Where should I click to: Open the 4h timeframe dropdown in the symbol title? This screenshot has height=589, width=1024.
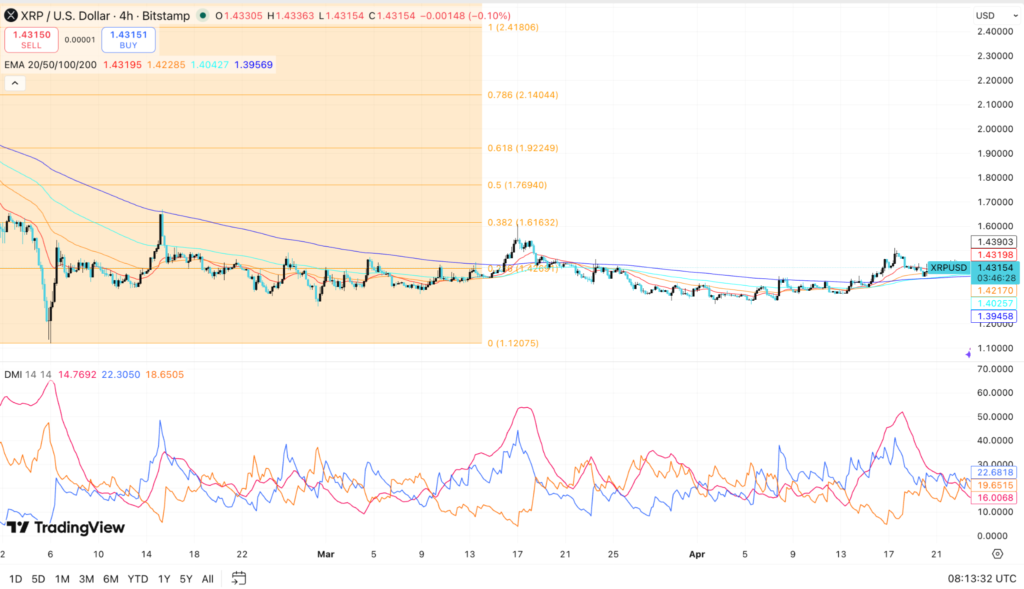[126, 16]
